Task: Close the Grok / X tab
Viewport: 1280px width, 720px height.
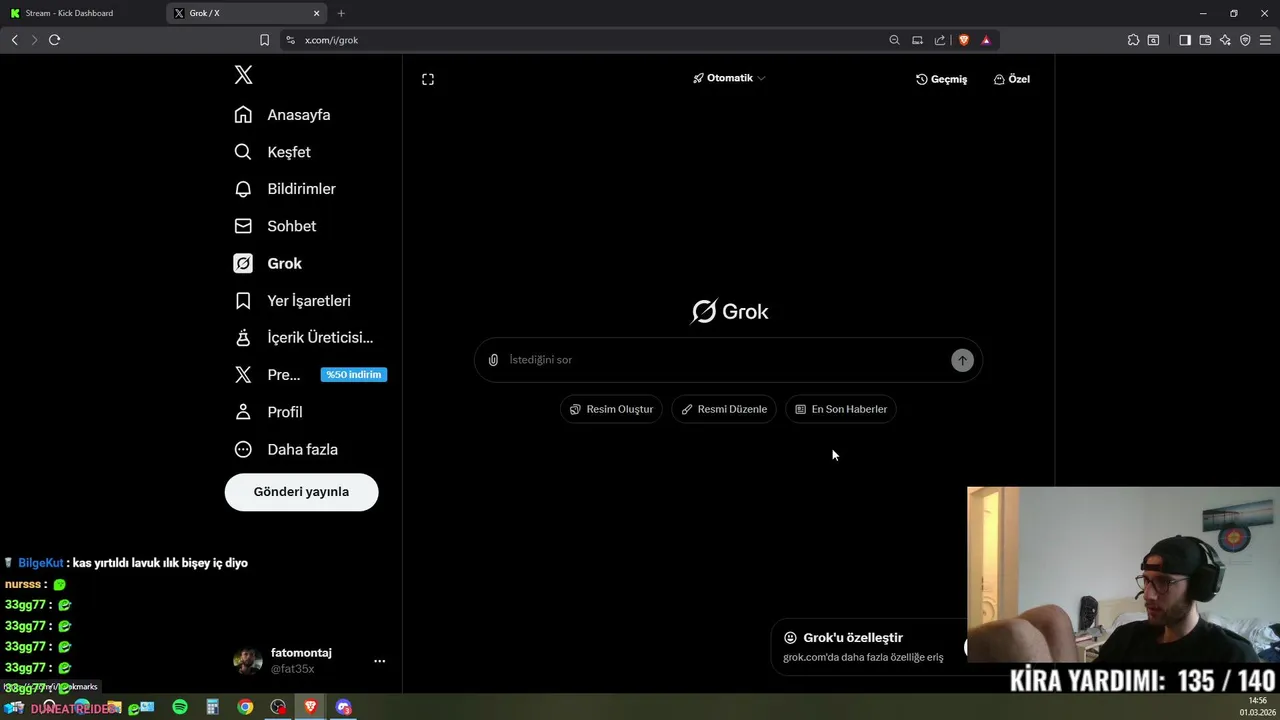Action: [317, 13]
